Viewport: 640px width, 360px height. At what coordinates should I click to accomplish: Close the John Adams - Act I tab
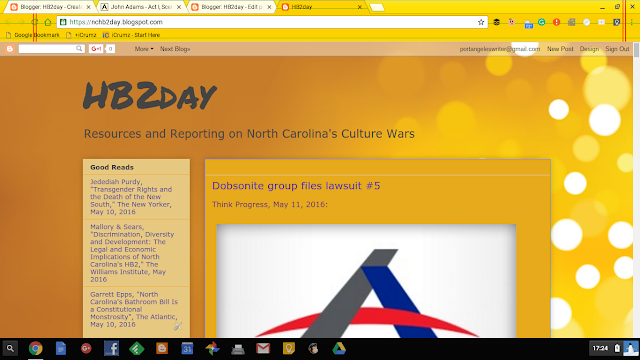click(x=179, y=7)
